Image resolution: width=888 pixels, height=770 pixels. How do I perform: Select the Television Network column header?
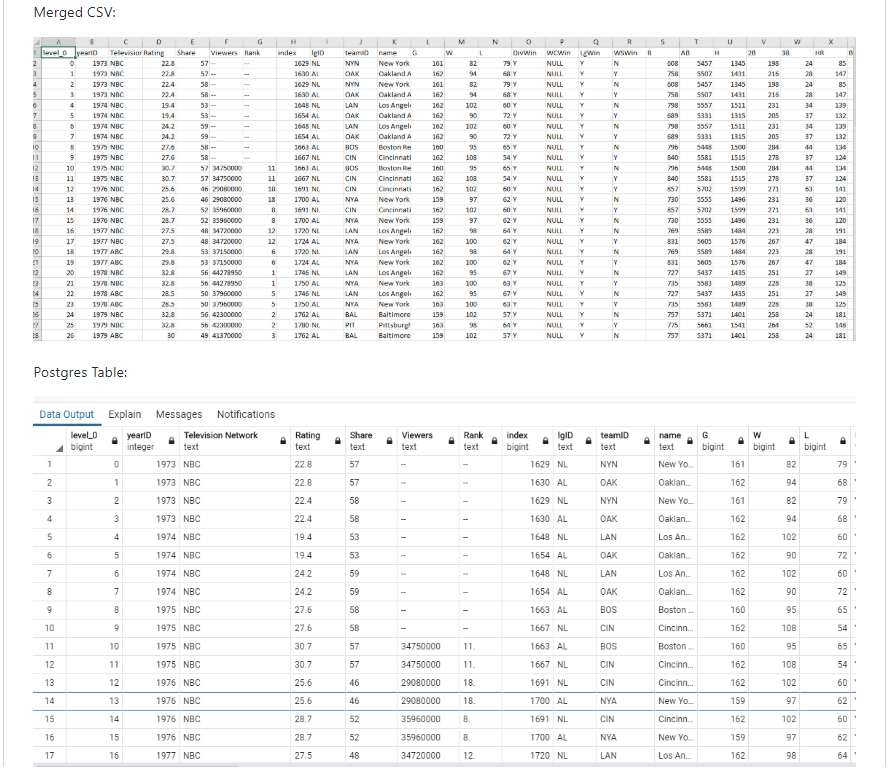click(x=234, y=441)
